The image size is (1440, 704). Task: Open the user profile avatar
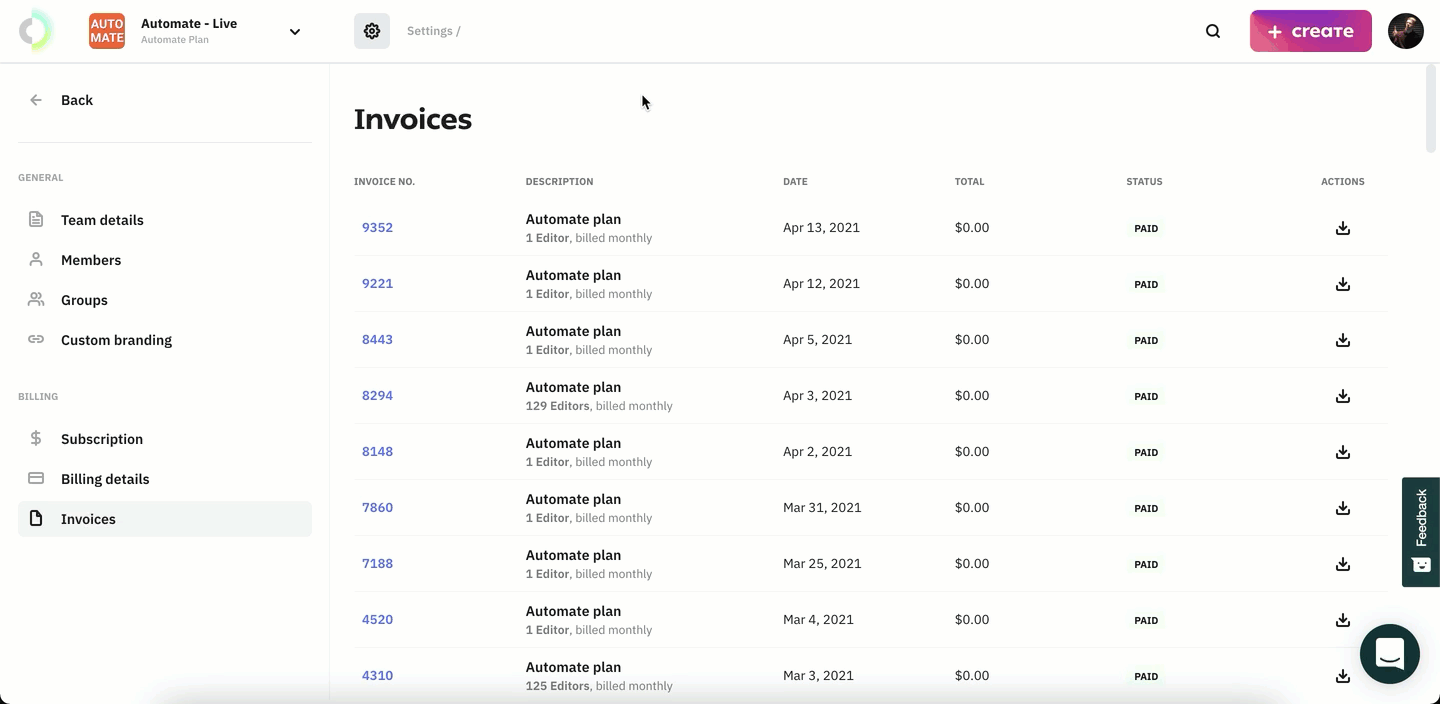coord(1406,31)
